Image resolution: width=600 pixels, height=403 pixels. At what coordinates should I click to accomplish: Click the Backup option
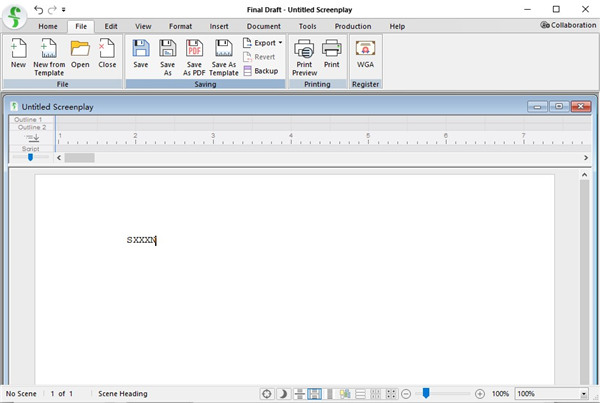click(260, 71)
